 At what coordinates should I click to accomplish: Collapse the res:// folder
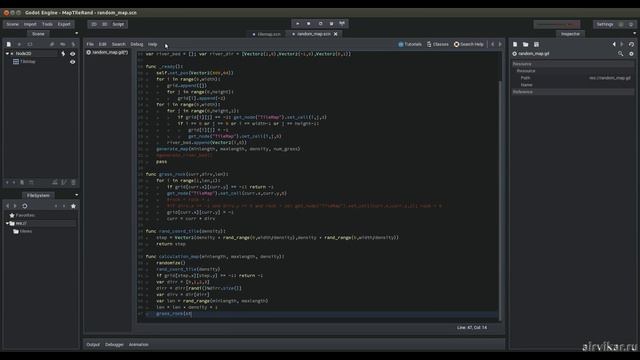(7, 224)
